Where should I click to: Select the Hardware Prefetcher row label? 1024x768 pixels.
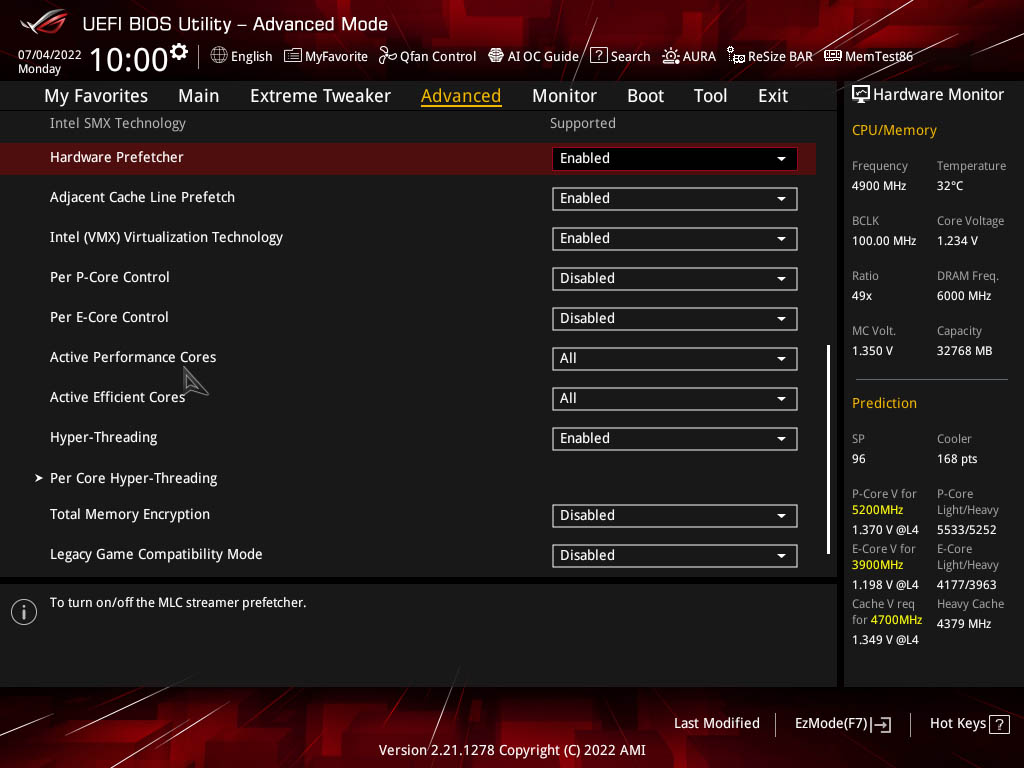click(x=116, y=157)
